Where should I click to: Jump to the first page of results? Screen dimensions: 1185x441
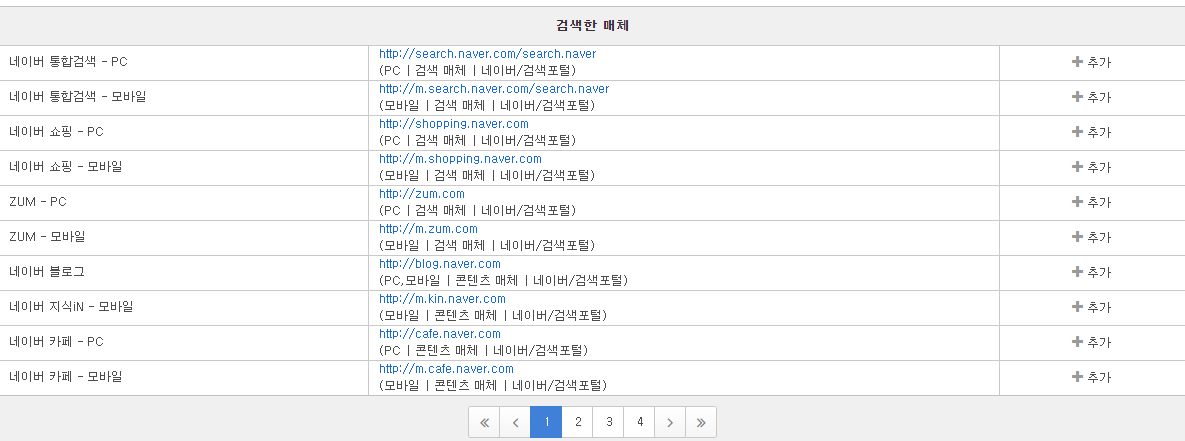(x=484, y=422)
